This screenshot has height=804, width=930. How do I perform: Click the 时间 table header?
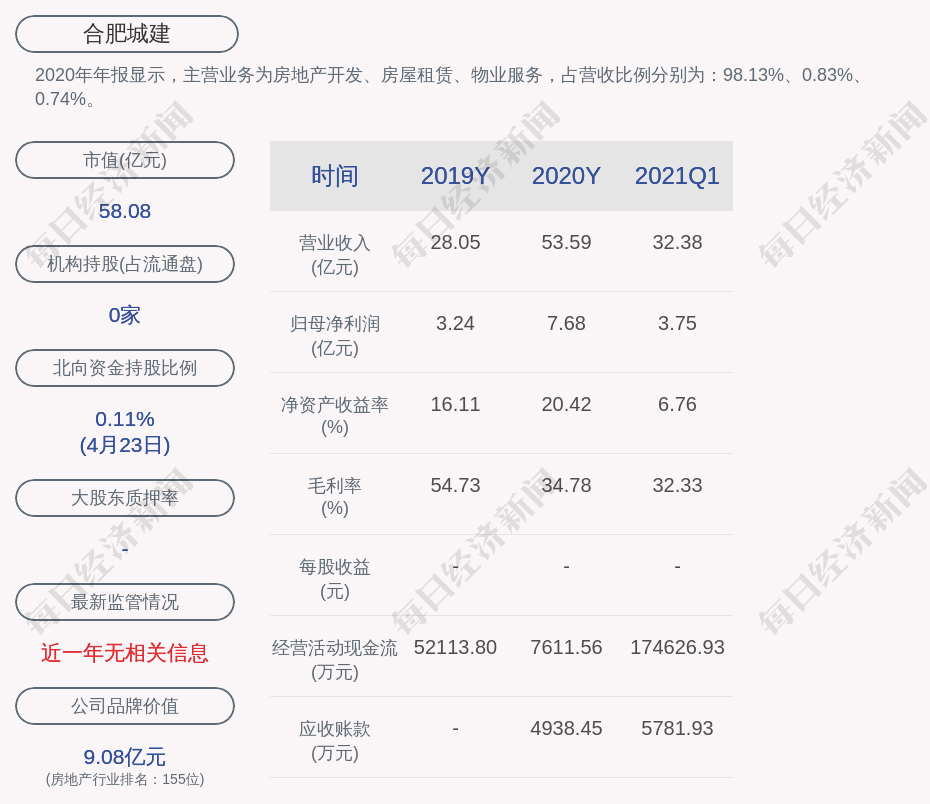coord(335,176)
